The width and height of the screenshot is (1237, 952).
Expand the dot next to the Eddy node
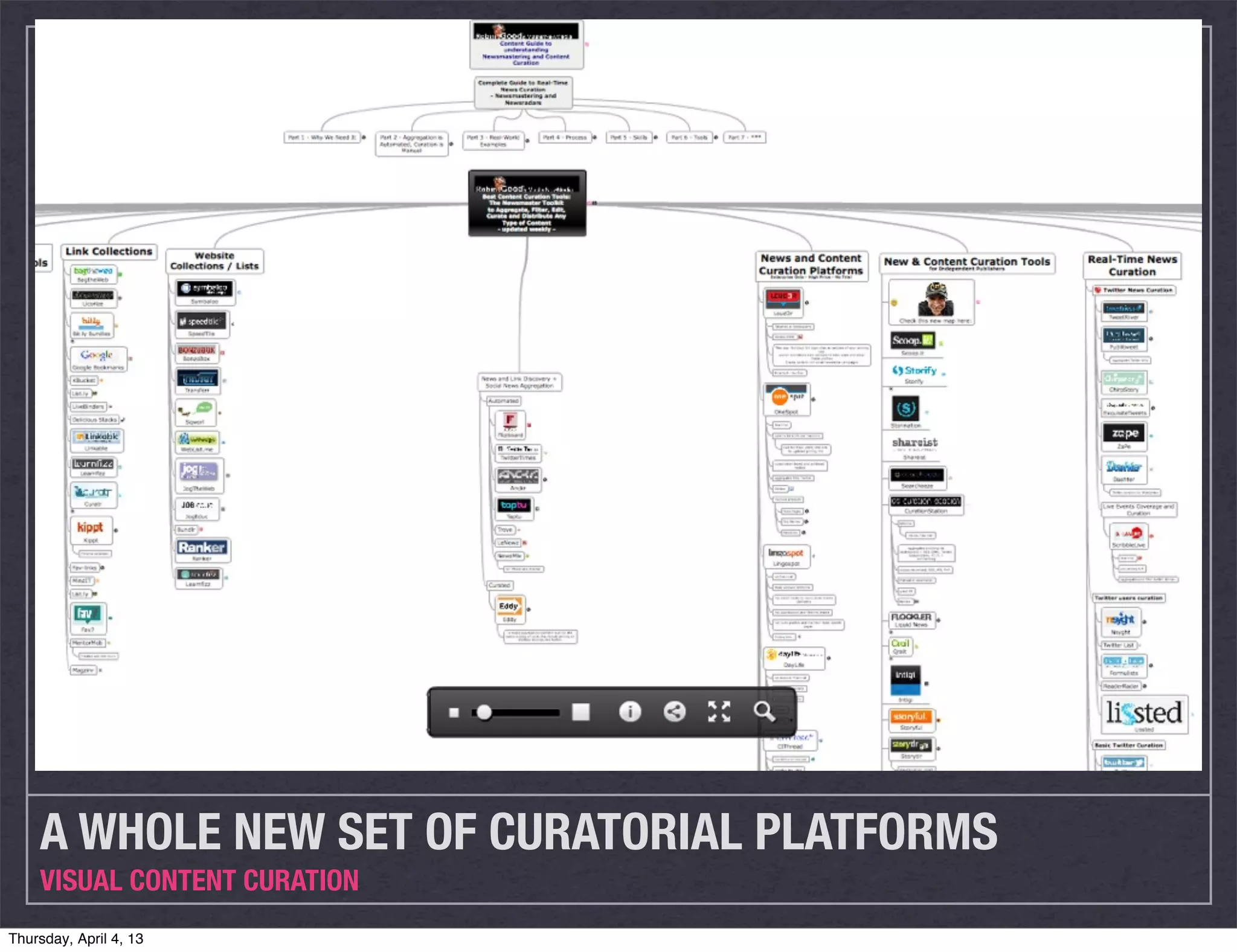[529, 609]
